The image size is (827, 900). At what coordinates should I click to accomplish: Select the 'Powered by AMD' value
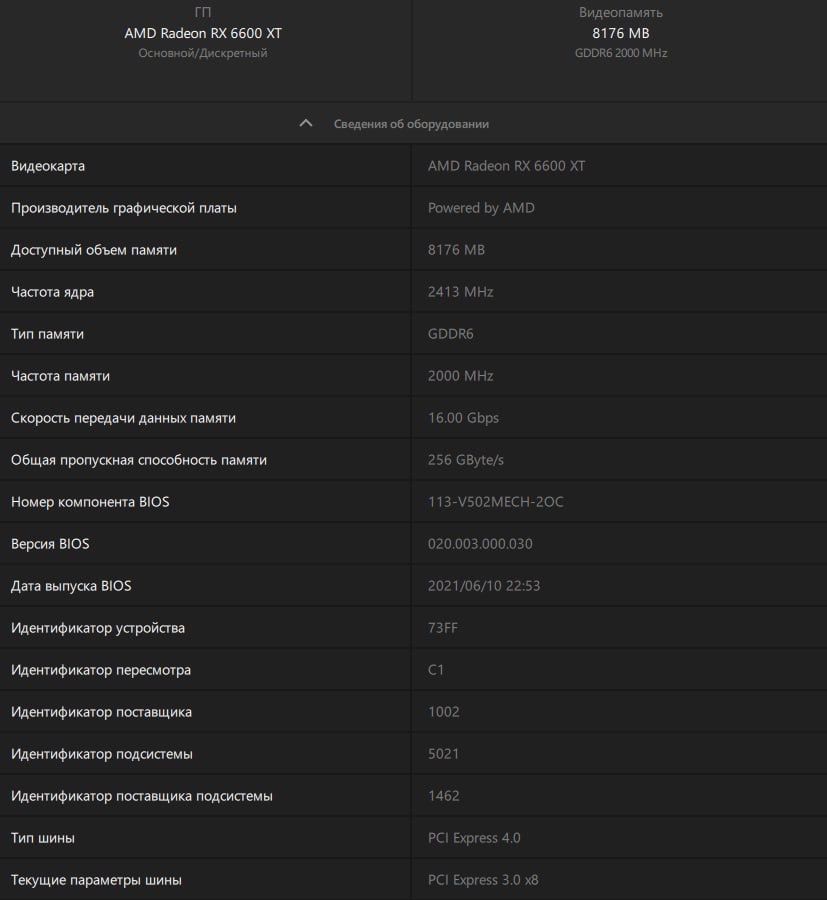tap(481, 208)
